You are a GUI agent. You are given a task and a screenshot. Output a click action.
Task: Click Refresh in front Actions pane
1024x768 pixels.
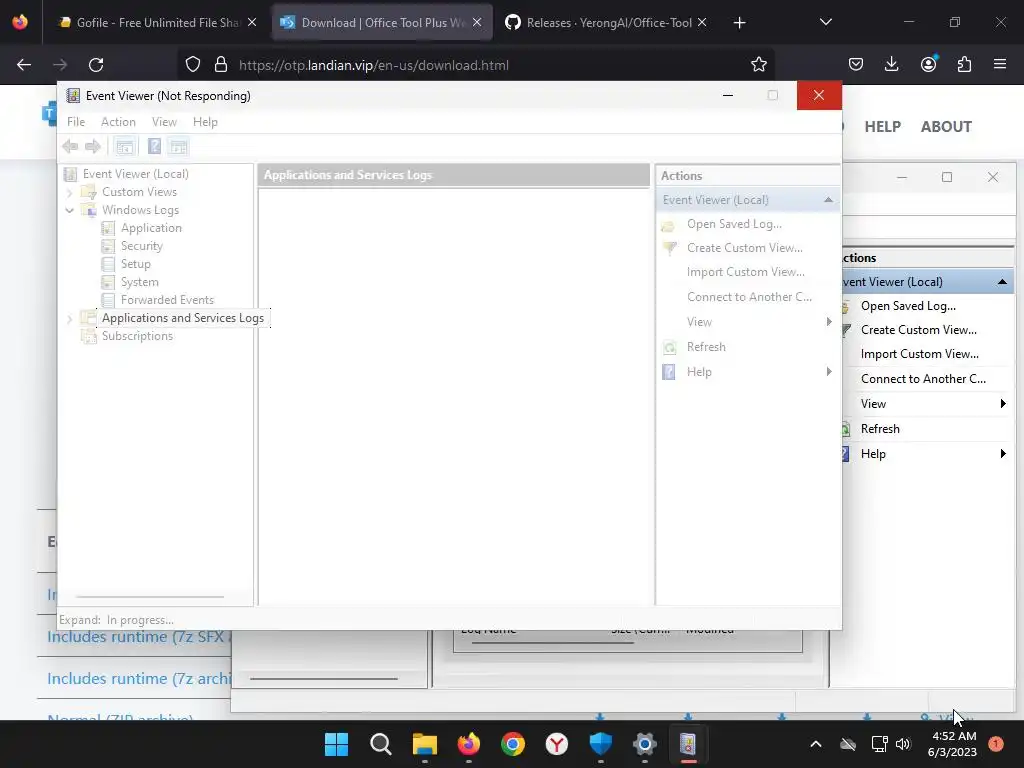click(706, 347)
